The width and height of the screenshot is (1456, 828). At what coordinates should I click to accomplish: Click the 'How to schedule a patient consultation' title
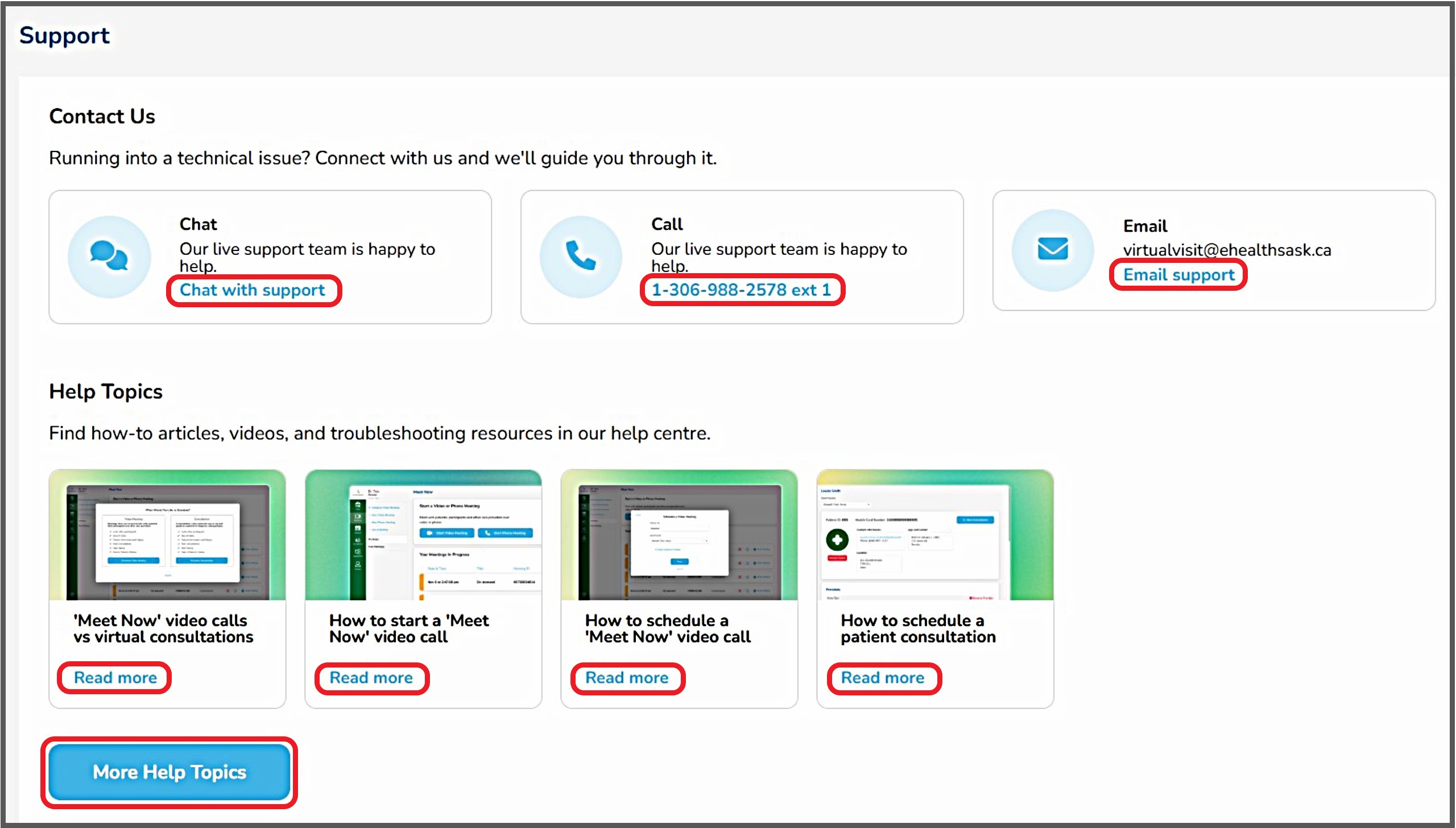[918, 628]
